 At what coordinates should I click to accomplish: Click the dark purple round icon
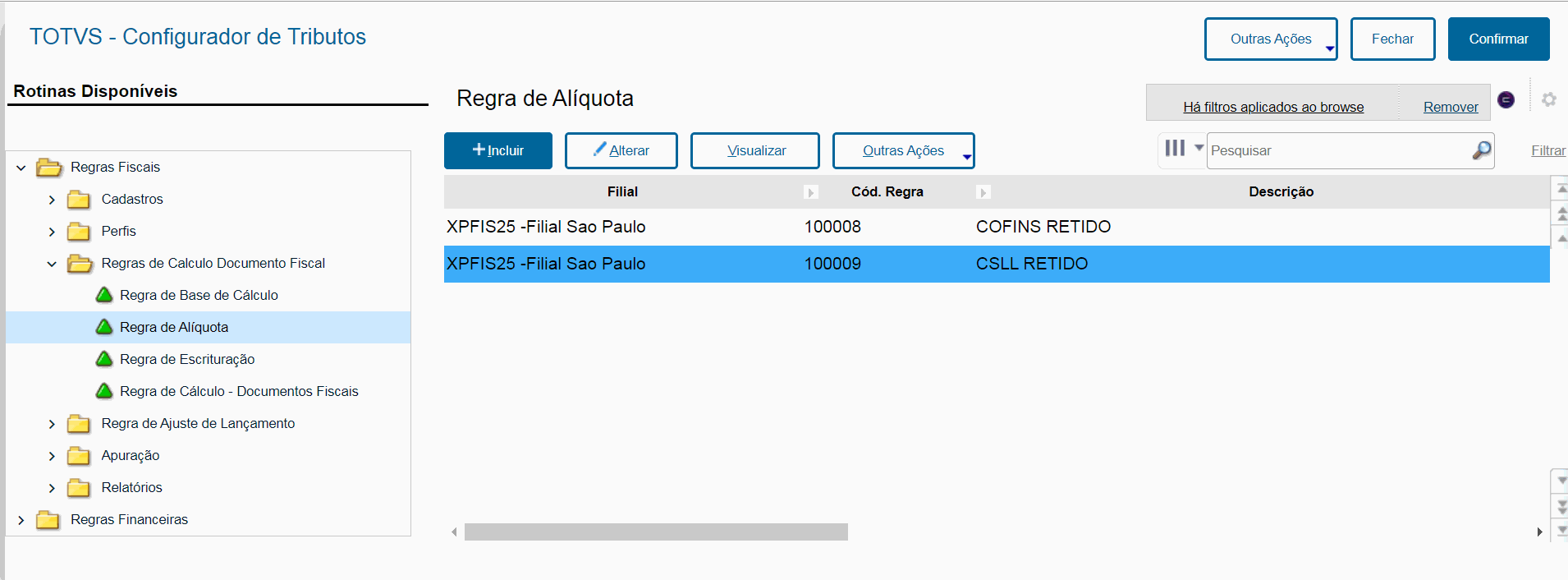click(1506, 99)
